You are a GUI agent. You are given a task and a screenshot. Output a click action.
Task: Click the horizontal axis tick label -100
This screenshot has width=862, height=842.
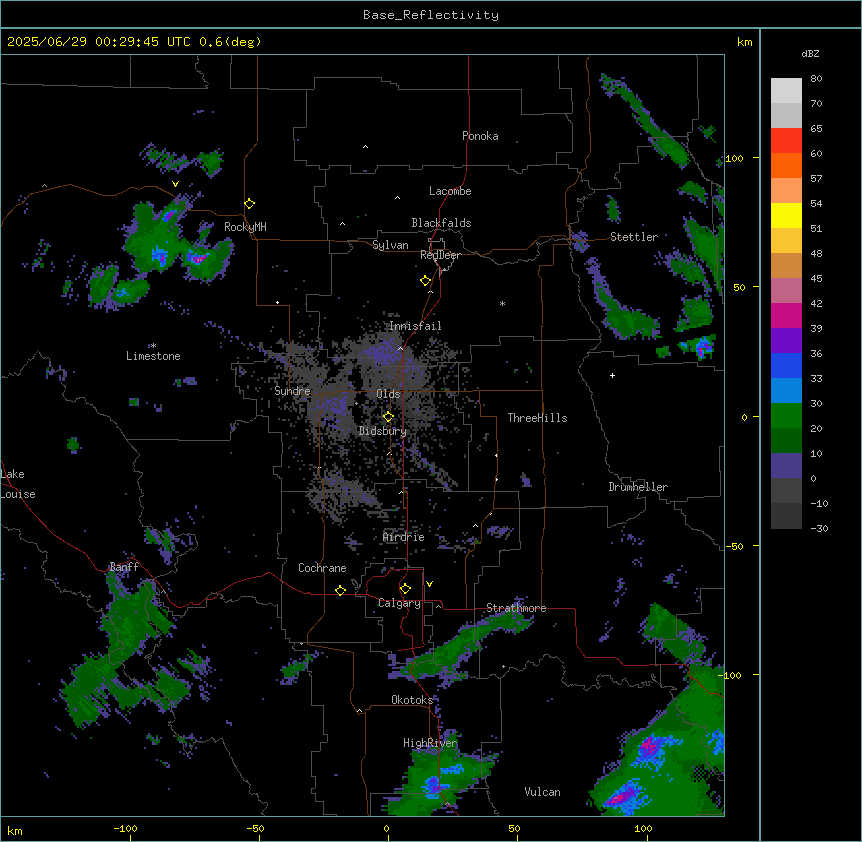[x=125, y=828]
